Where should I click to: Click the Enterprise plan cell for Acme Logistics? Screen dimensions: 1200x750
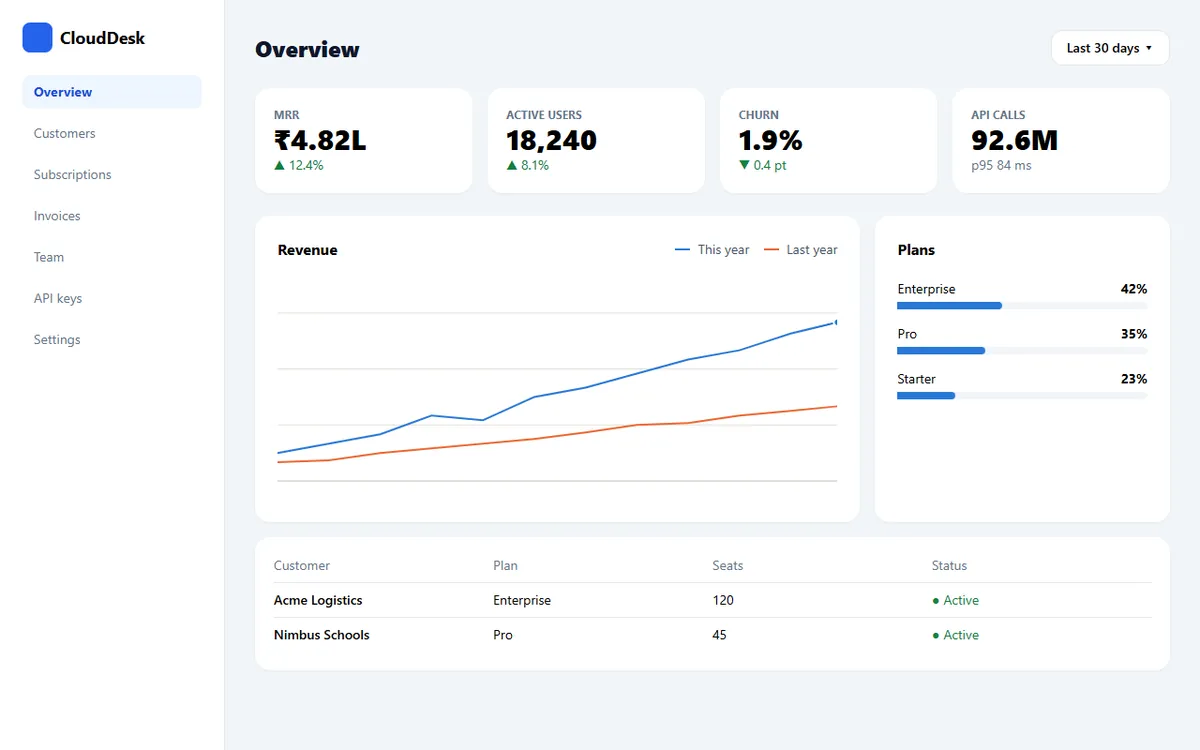(522, 601)
